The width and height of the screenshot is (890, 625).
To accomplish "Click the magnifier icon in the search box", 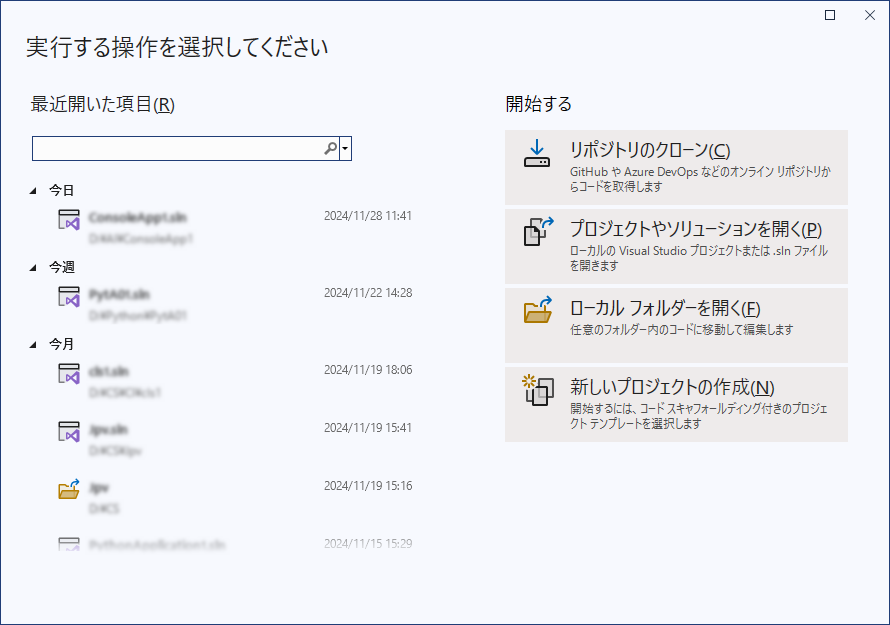I will (x=330, y=149).
